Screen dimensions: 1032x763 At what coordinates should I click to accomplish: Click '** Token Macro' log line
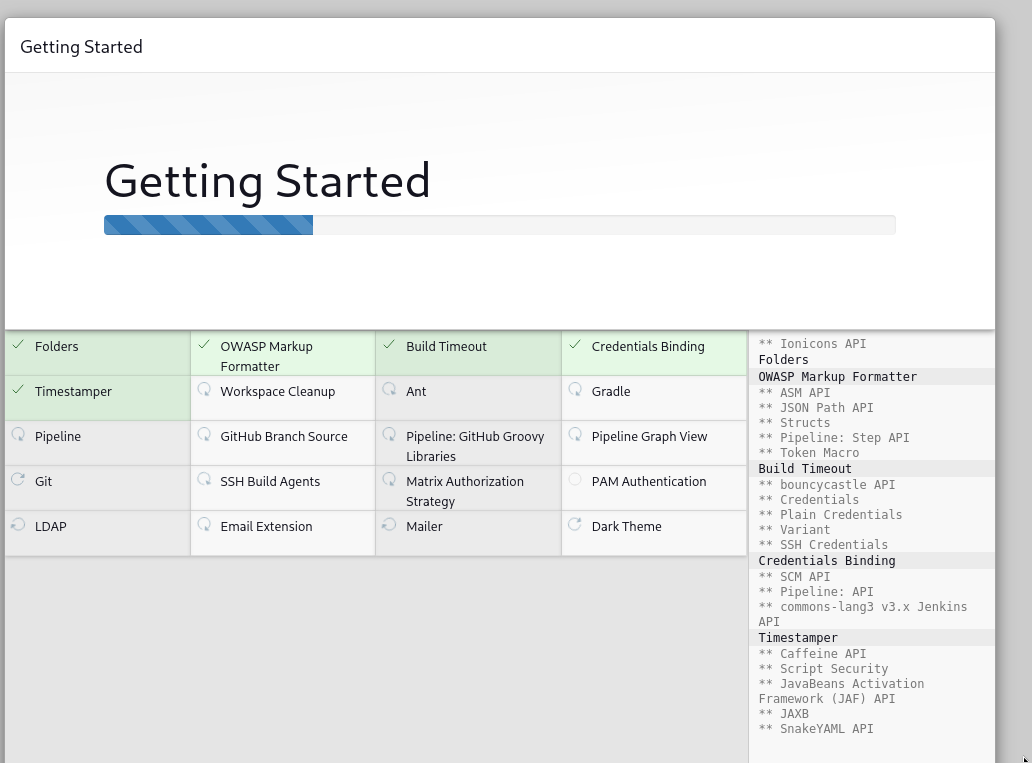809,453
